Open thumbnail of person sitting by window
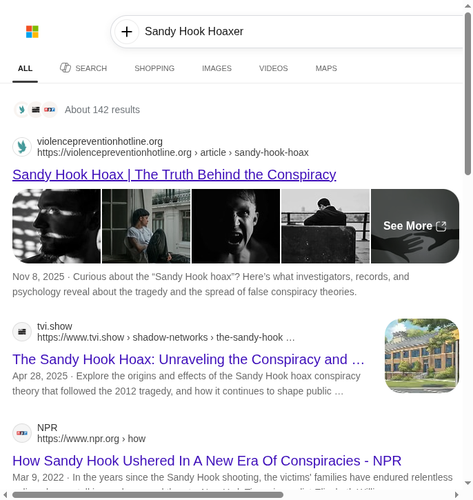The image size is (473, 500). click(146, 226)
